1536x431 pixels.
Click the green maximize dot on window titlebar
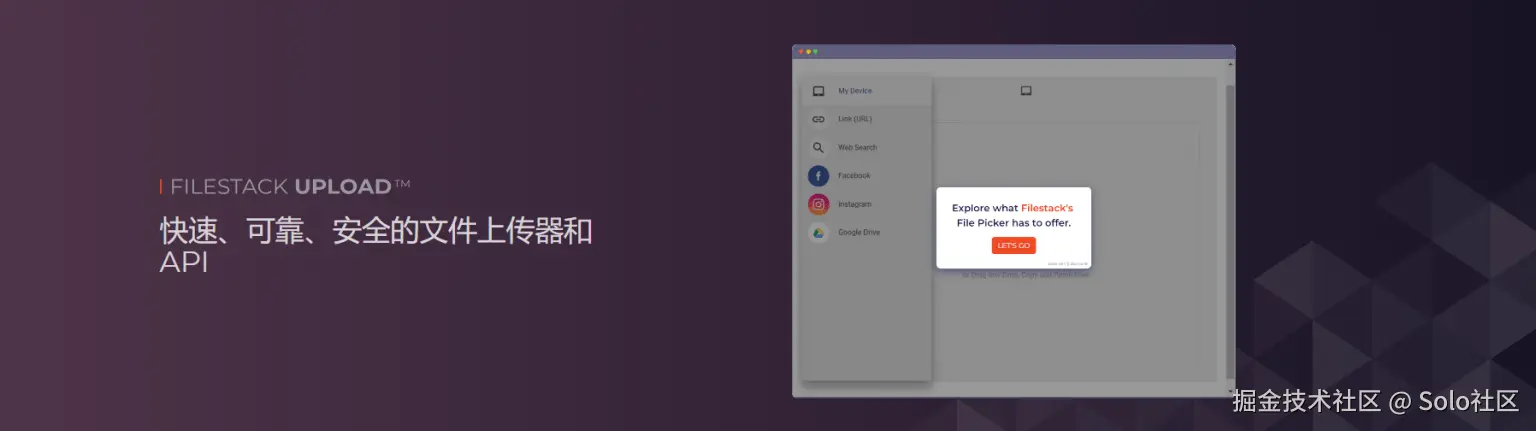point(815,52)
